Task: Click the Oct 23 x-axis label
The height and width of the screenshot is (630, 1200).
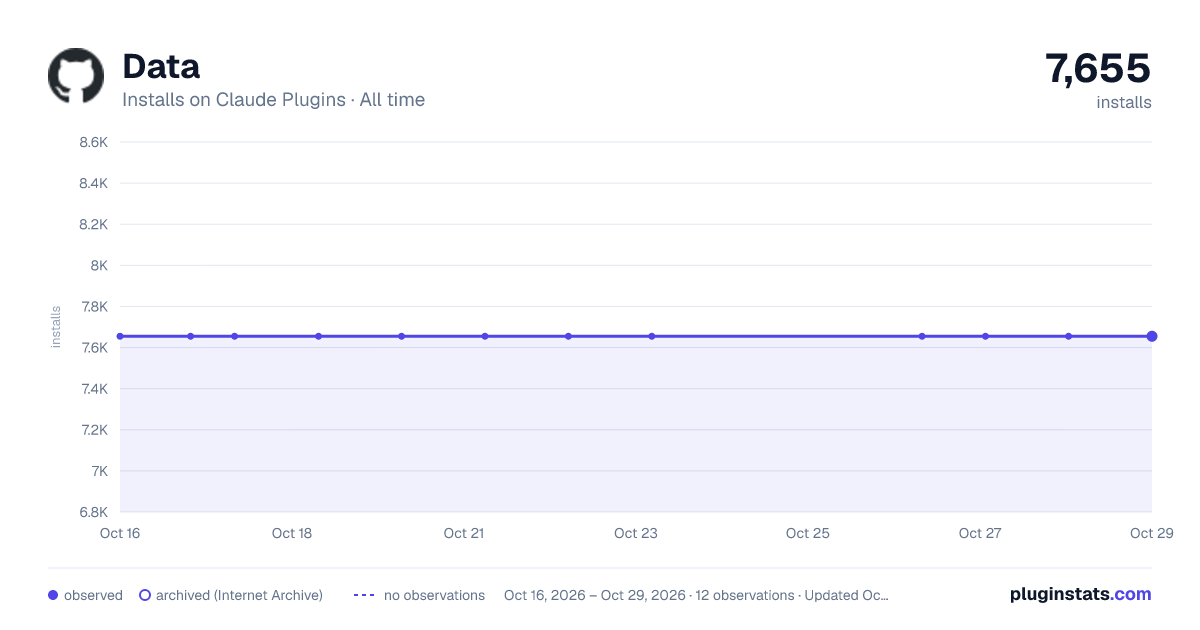Action: click(x=636, y=533)
